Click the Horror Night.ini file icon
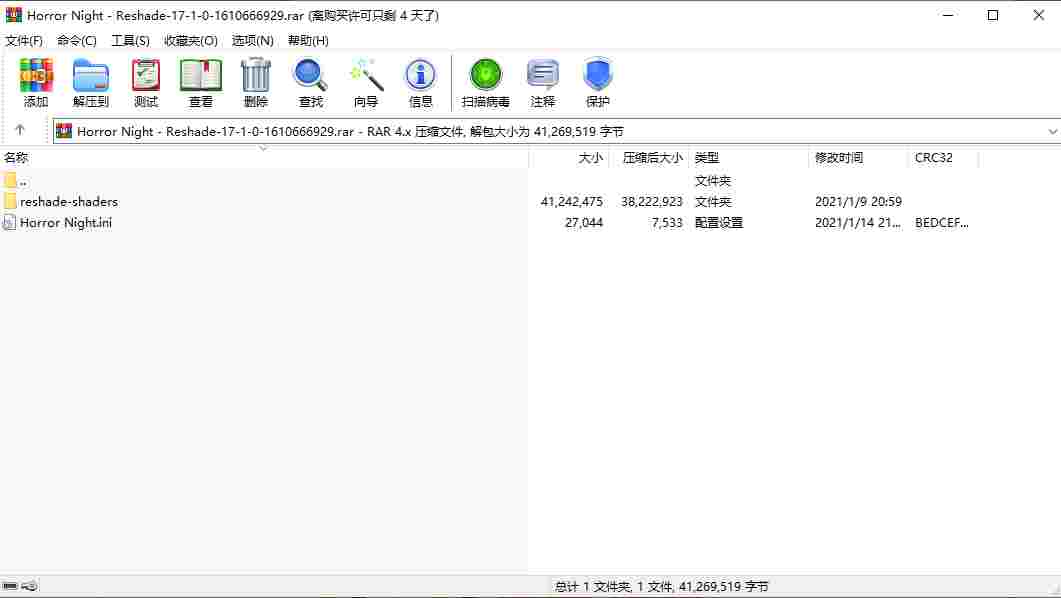 pos(9,222)
